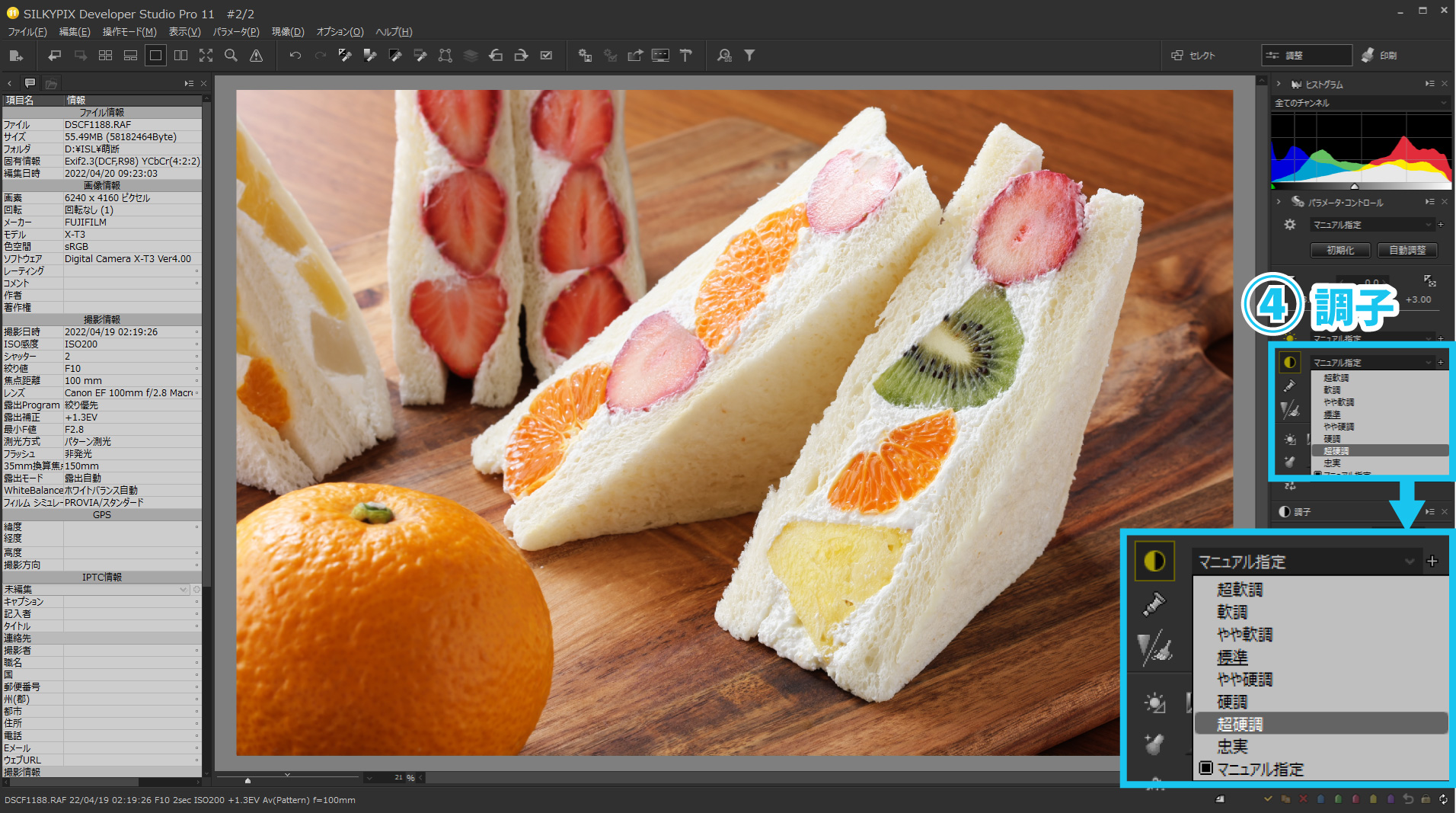Open the 表示(V) menu

(x=184, y=32)
